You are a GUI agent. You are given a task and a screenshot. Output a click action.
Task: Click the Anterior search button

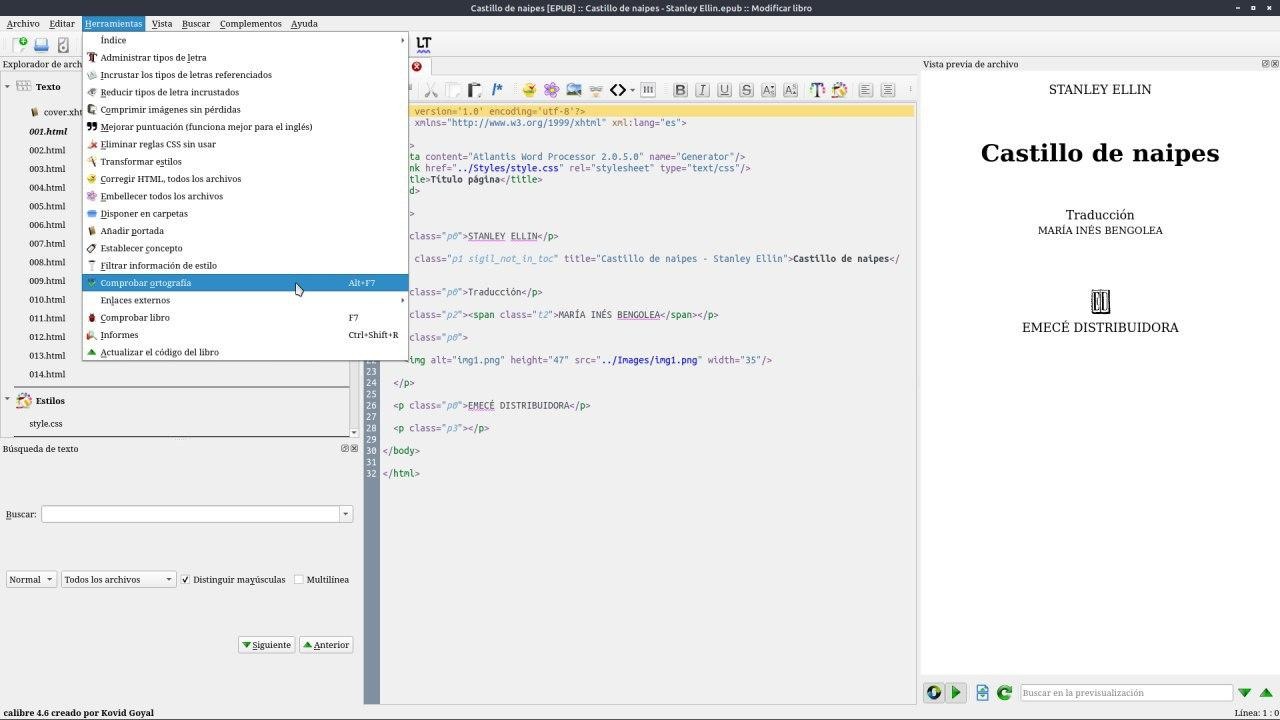point(326,645)
